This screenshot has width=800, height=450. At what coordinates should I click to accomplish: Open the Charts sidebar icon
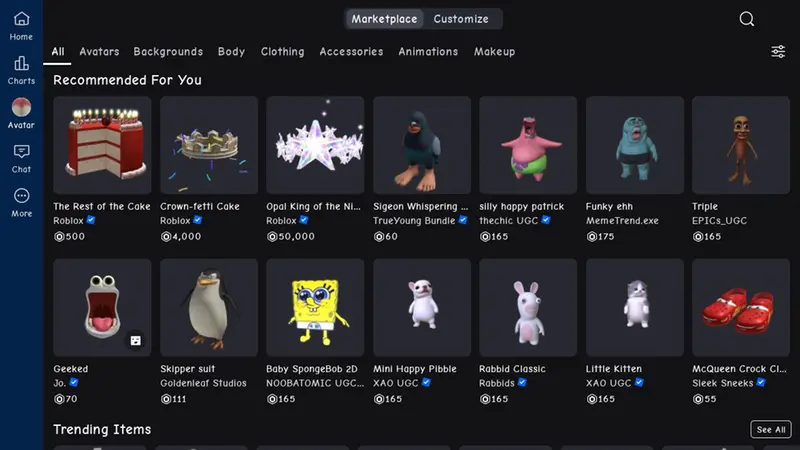coord(21,70)
